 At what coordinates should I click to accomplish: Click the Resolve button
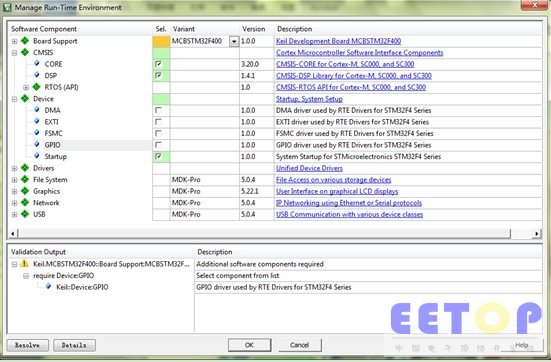coord(28,345)
